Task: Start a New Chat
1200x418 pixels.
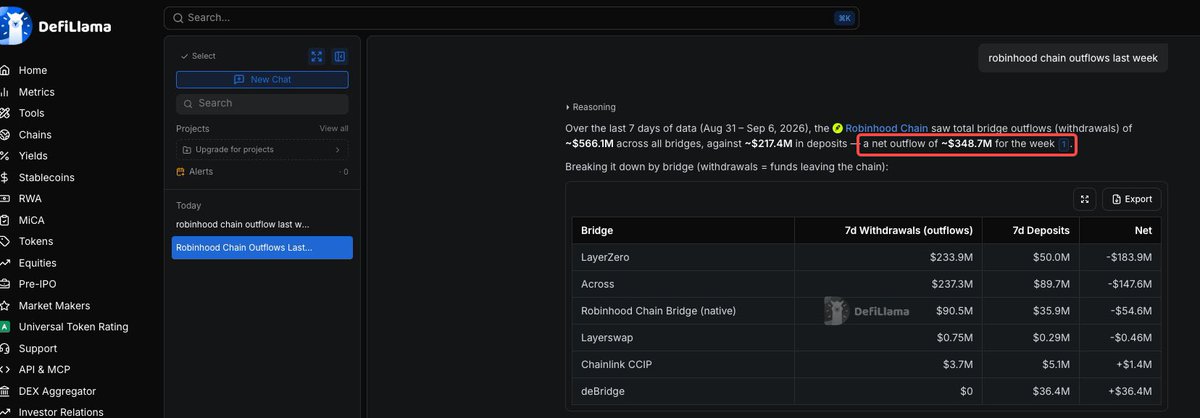Action: [x=262, y=79]
